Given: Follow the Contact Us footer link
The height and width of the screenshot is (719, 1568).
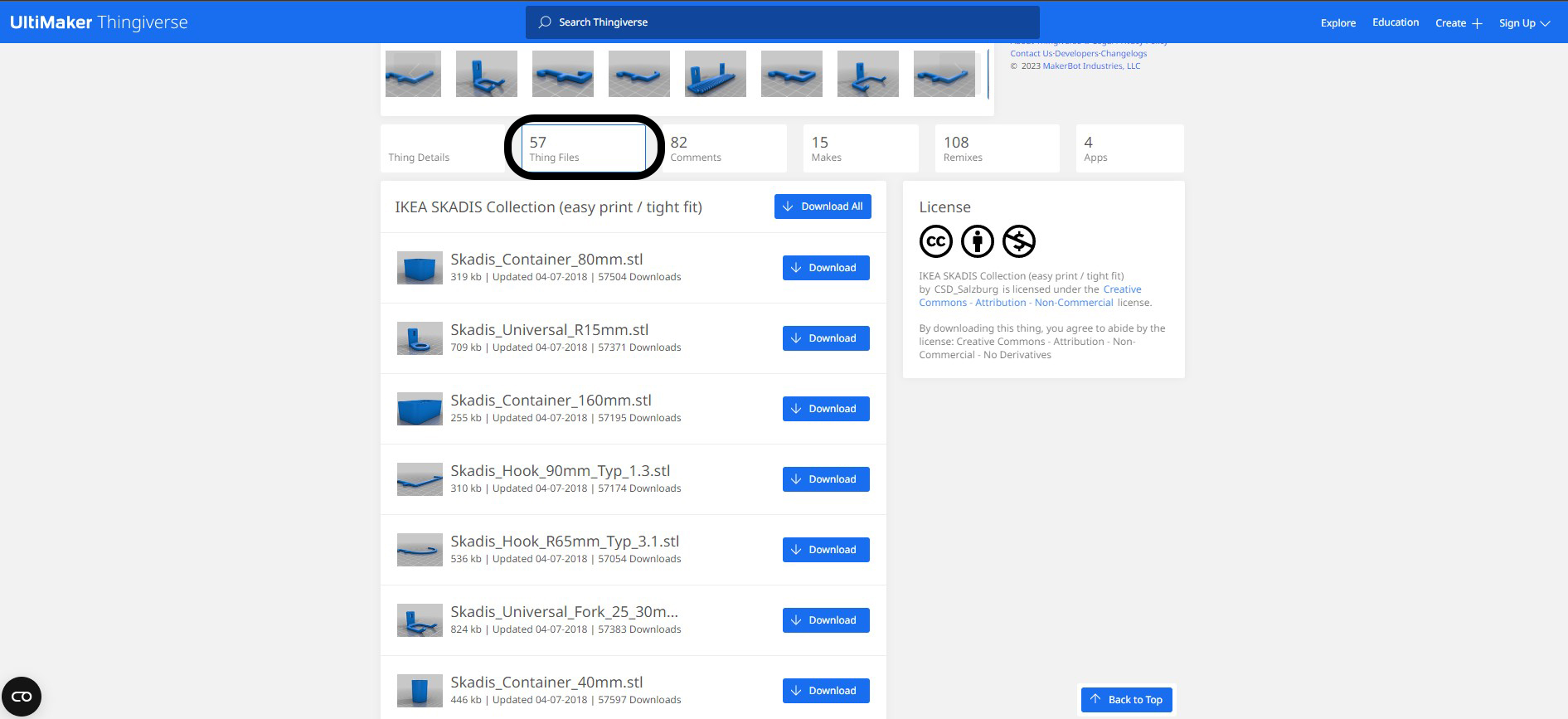Looking at the screenshot, I should 1032,54.
